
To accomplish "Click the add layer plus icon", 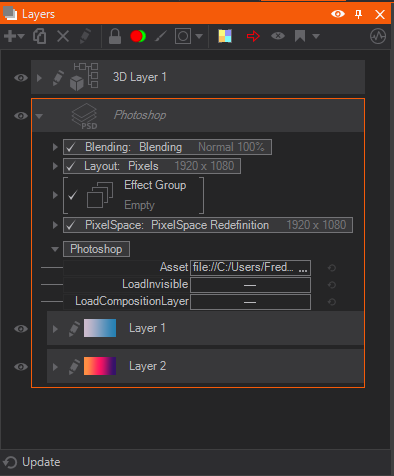I will pyautogui.click(x=10, y=36).
